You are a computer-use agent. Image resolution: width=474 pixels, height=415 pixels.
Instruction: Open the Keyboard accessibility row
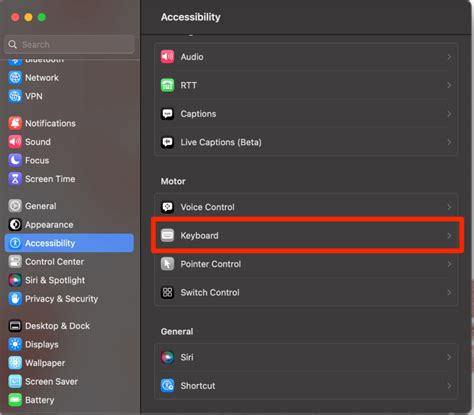tap(306, 236)
